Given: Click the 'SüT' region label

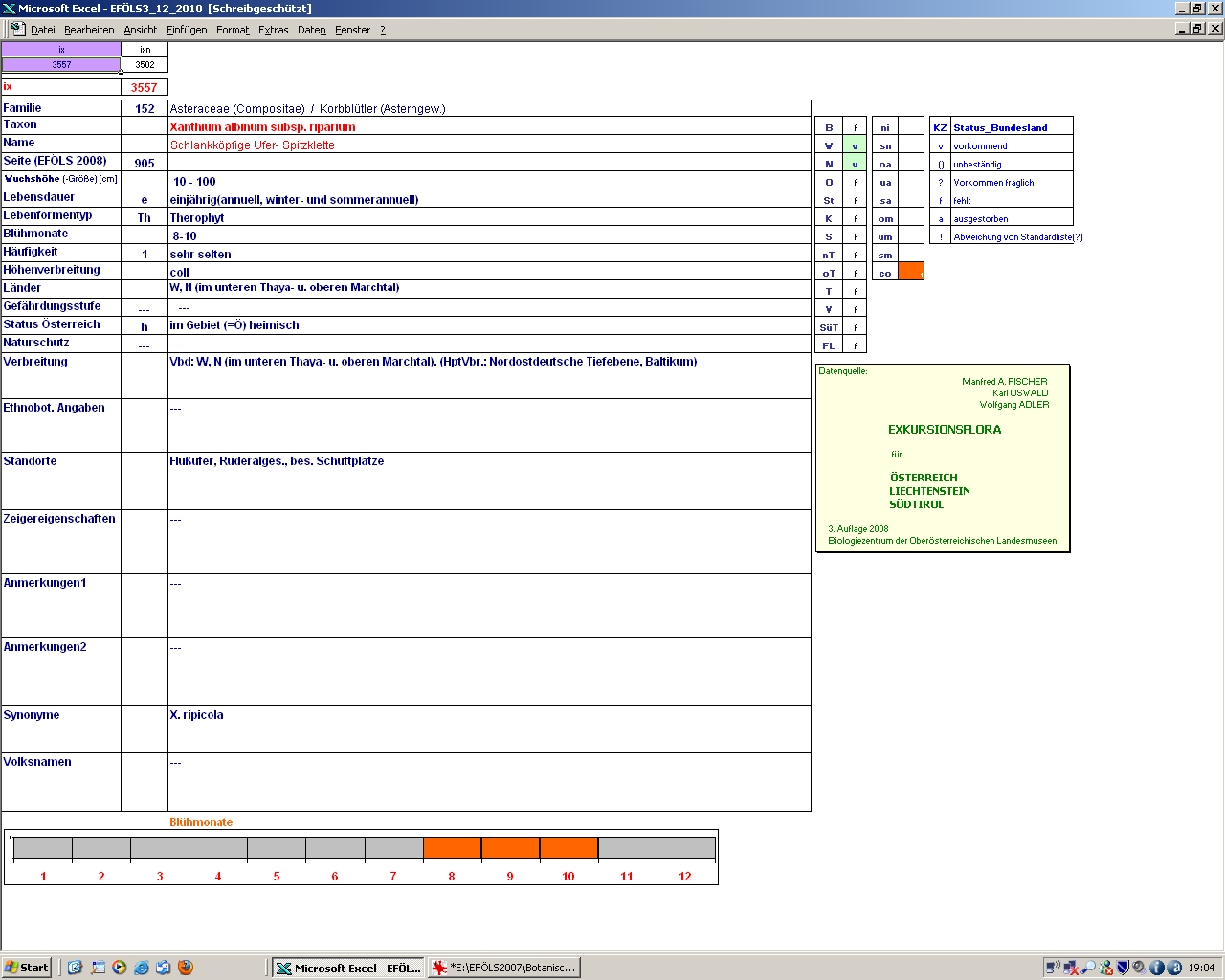Looking at the screenshot, I should pos(829,327).
